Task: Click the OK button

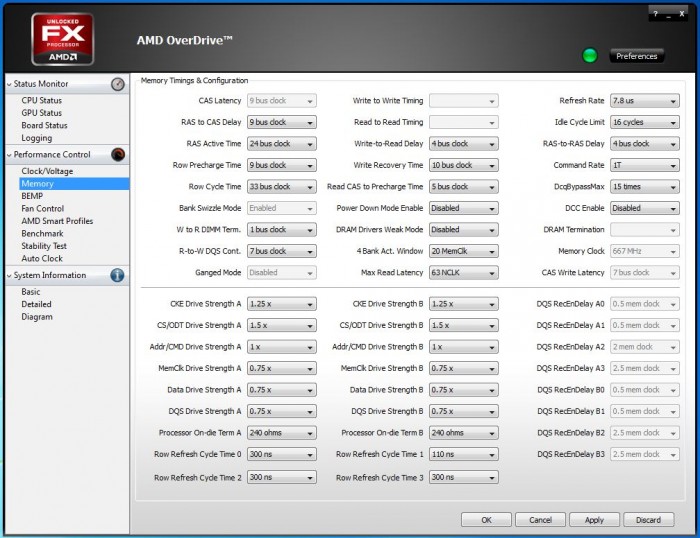Action: coord(486,520)
